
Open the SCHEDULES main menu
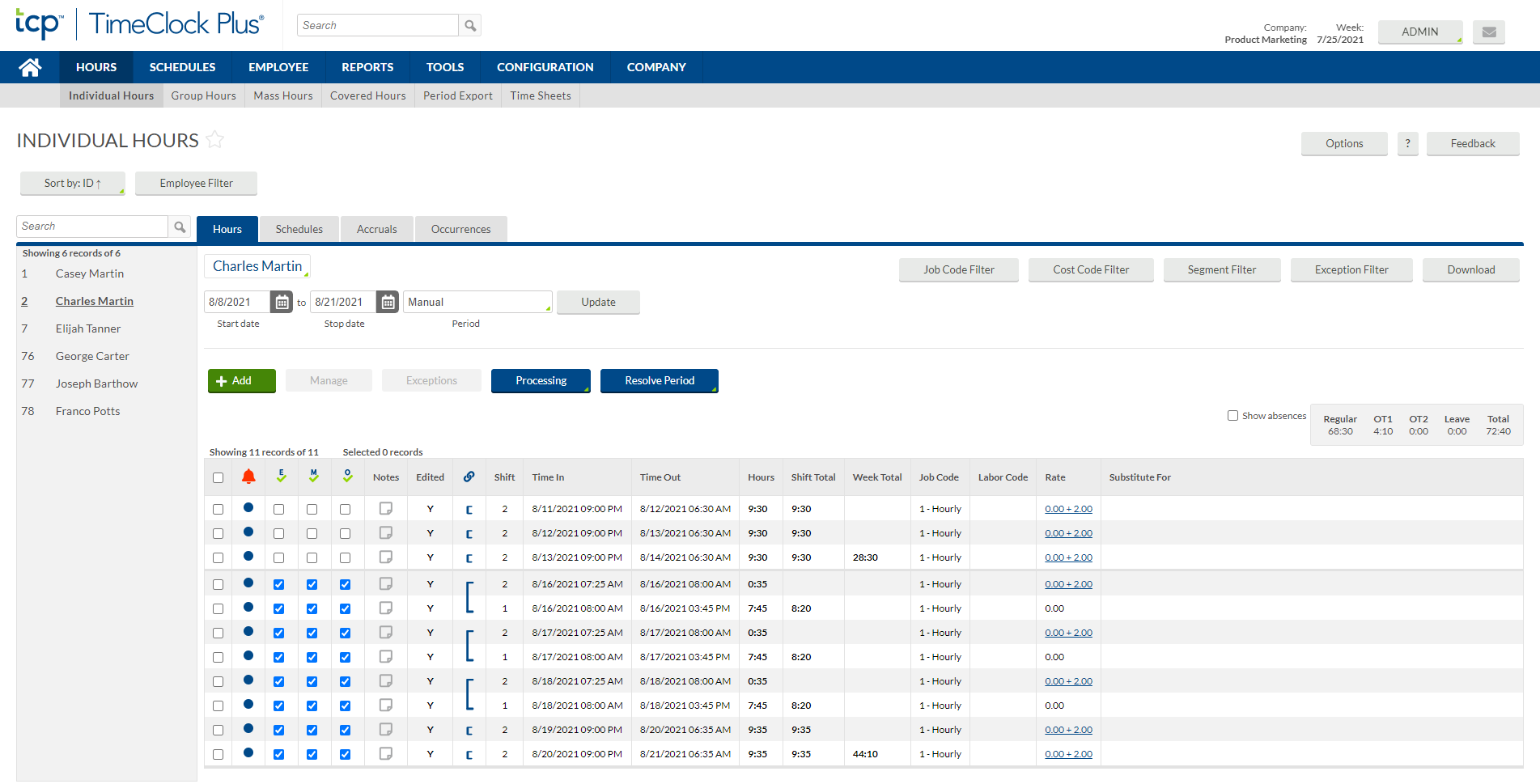tap(182, 67)
